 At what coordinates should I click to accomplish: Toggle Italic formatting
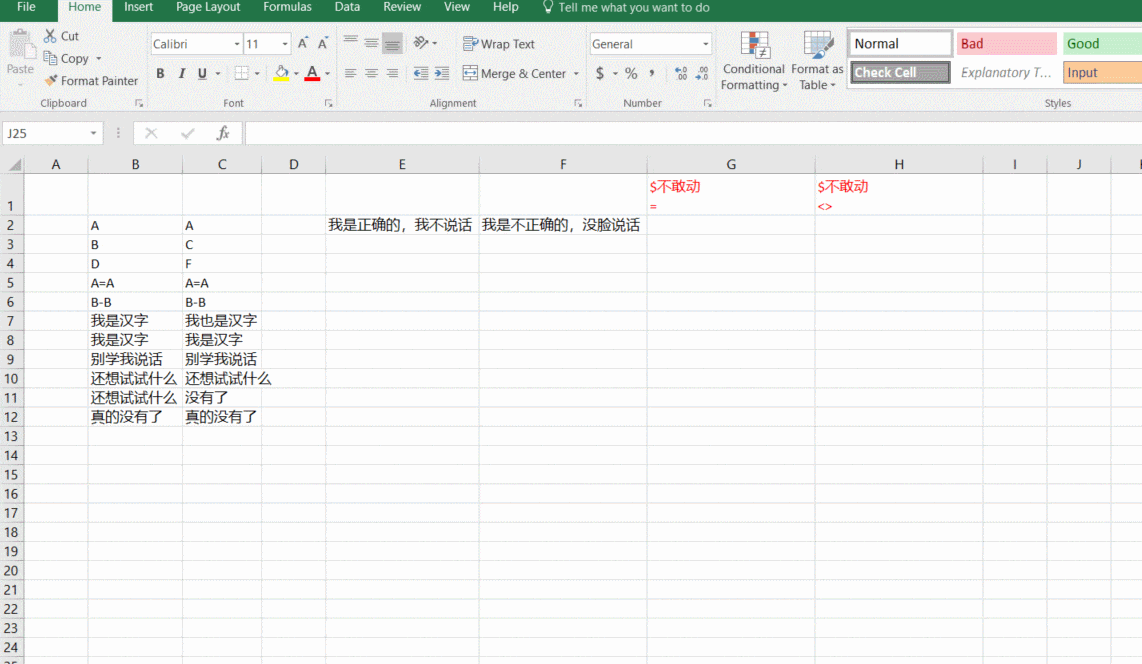pos(181,74)
